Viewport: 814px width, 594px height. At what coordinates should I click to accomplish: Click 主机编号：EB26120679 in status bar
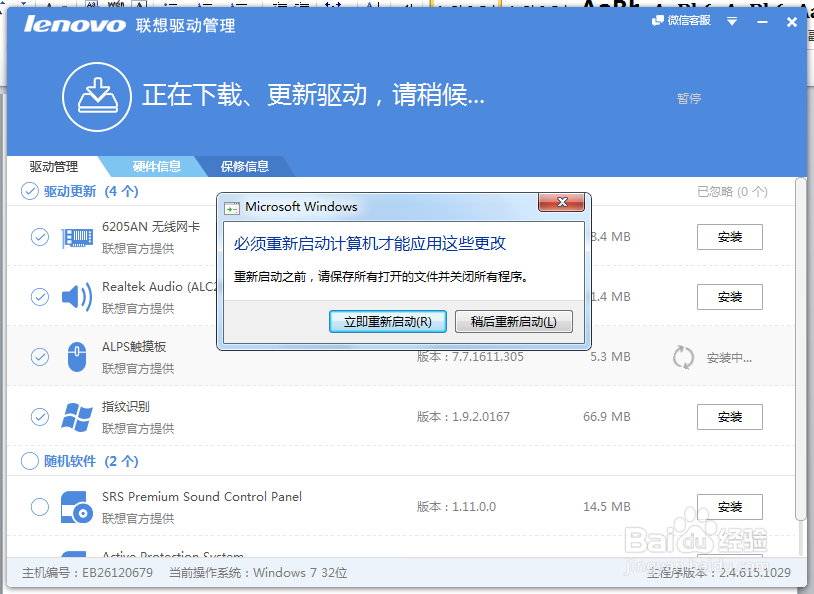point(87,573)
